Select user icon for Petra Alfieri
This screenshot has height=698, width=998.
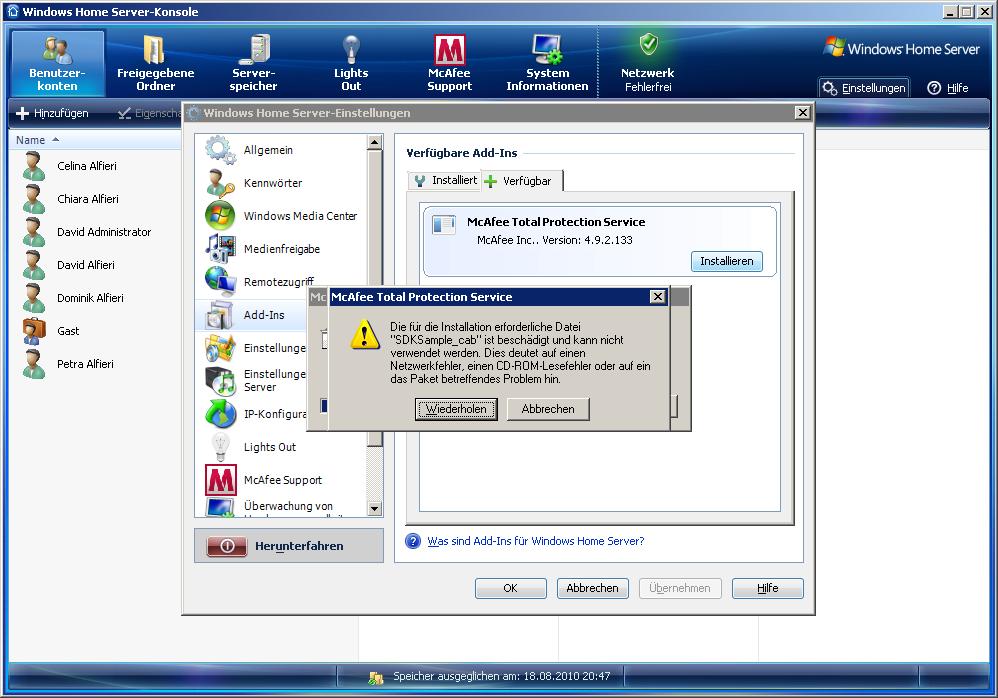click(34, 365)
